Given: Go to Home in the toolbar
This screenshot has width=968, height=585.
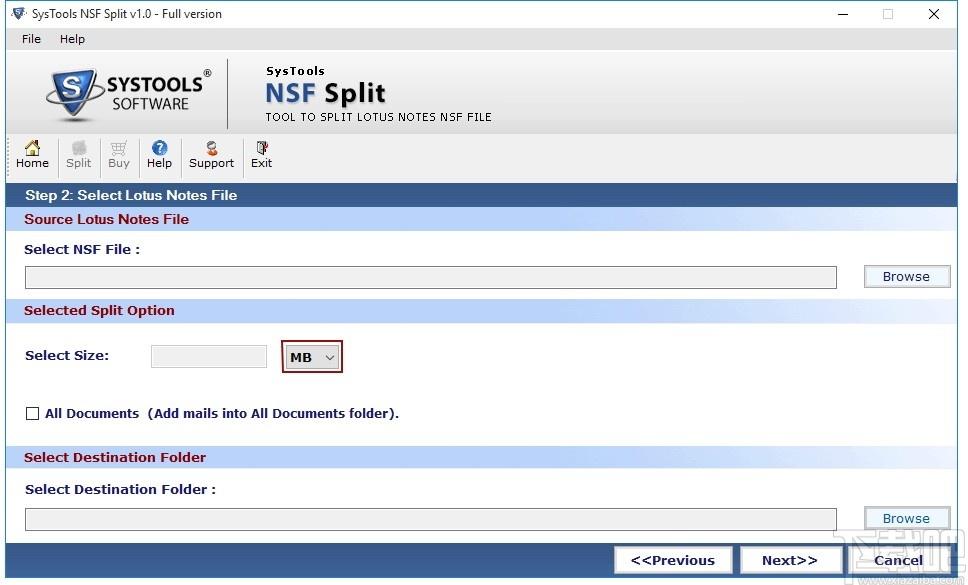Looking at the screenshot, I should point(32,155).
